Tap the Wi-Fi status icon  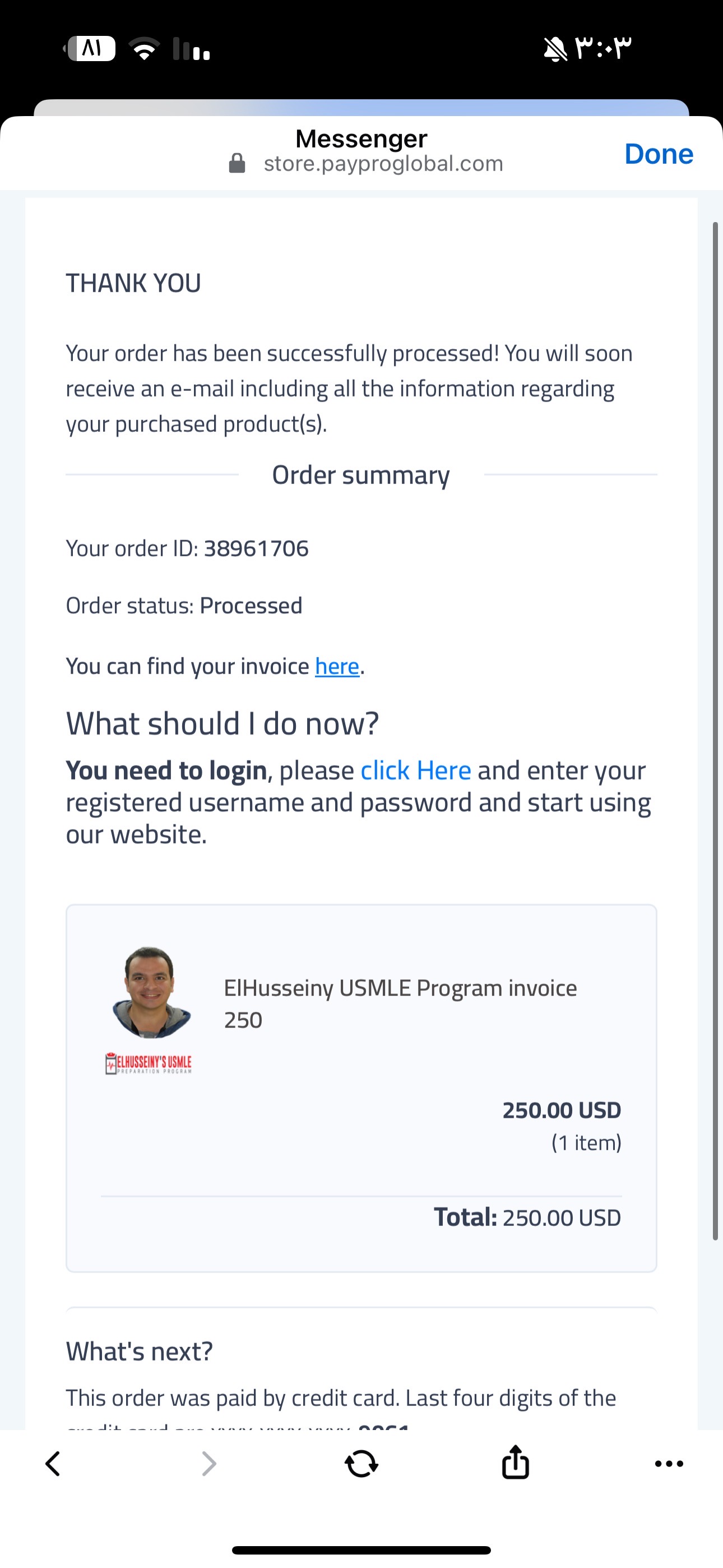(x=144, y=49)
